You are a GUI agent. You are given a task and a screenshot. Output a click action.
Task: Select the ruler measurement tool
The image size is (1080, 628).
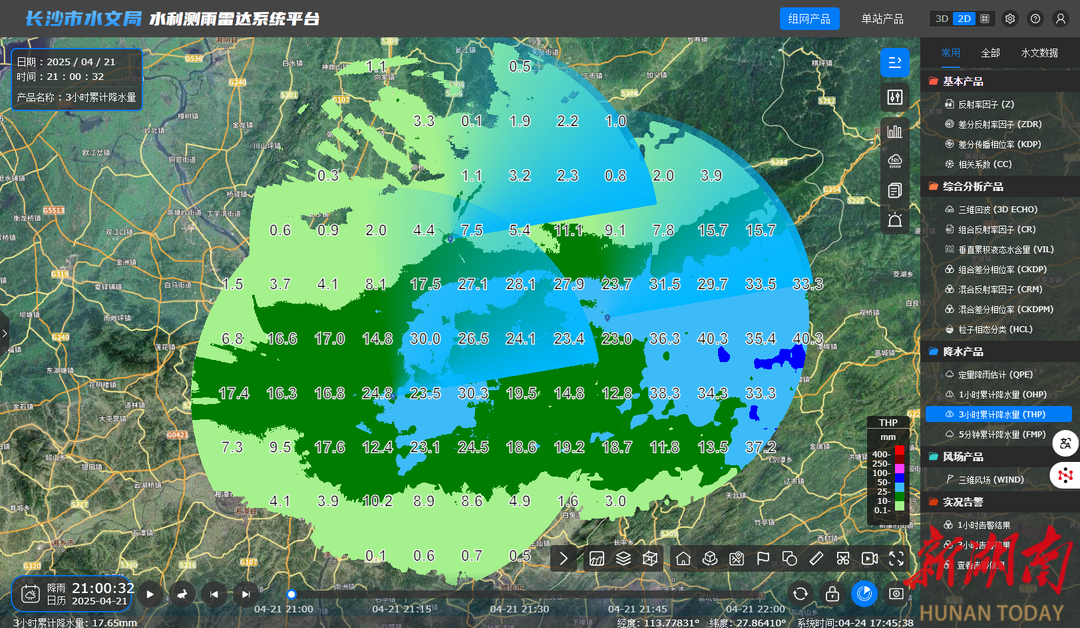816,558
